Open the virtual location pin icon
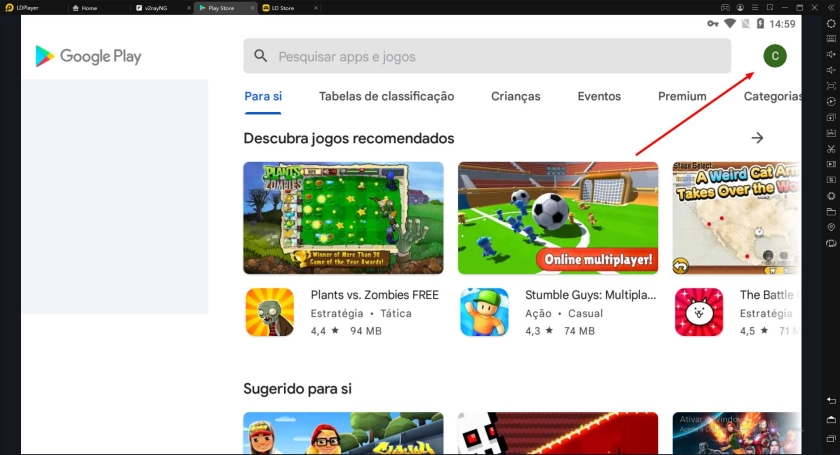This screenshot has height=455, width=840. 831,227
